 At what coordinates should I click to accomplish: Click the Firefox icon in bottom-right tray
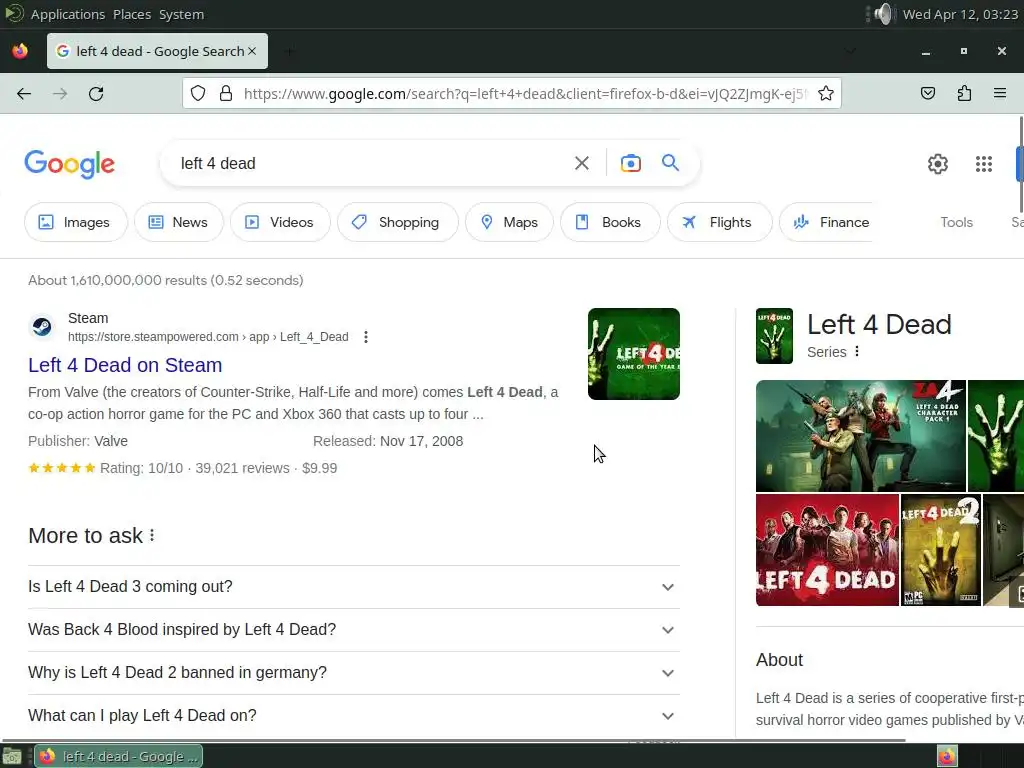(947, 756)
